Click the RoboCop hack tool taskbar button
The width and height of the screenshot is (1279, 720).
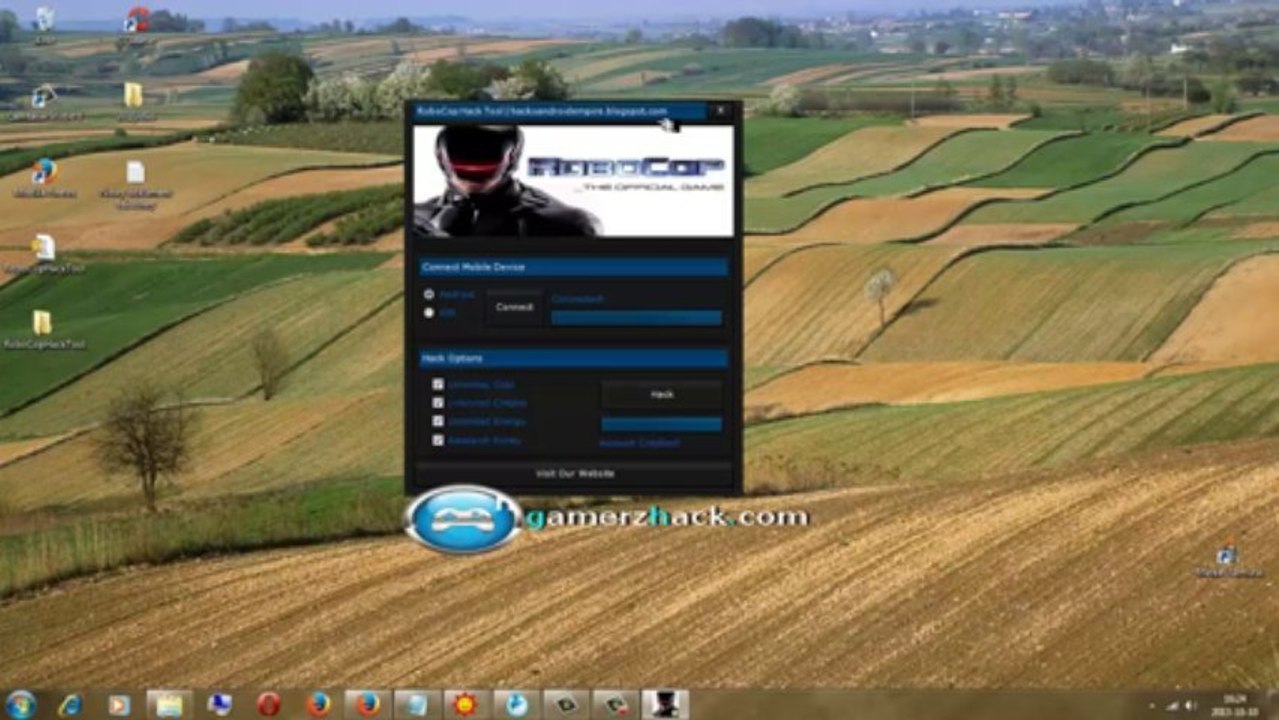coord(664,705)
